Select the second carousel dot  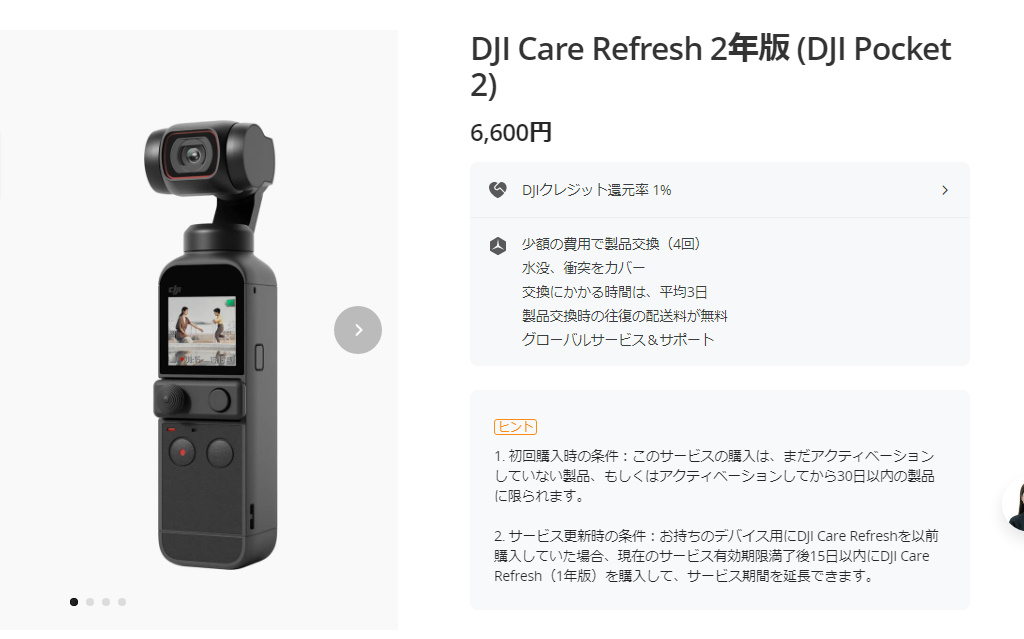[x=90, y=602]
